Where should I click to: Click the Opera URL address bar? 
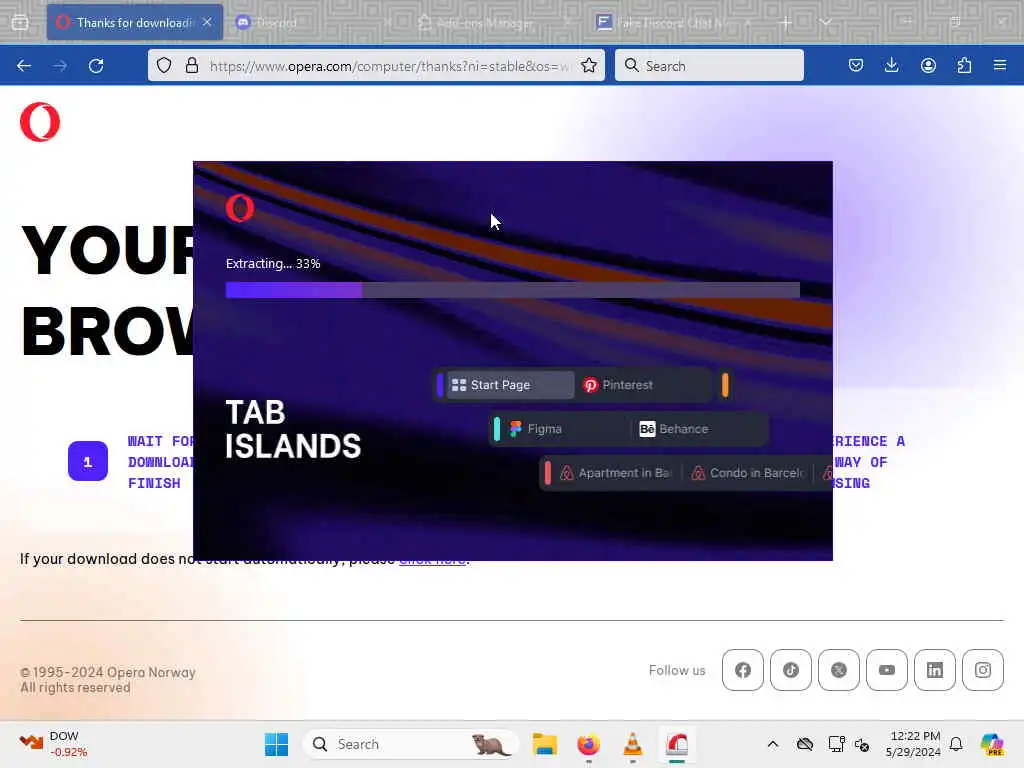click(389, 66)
